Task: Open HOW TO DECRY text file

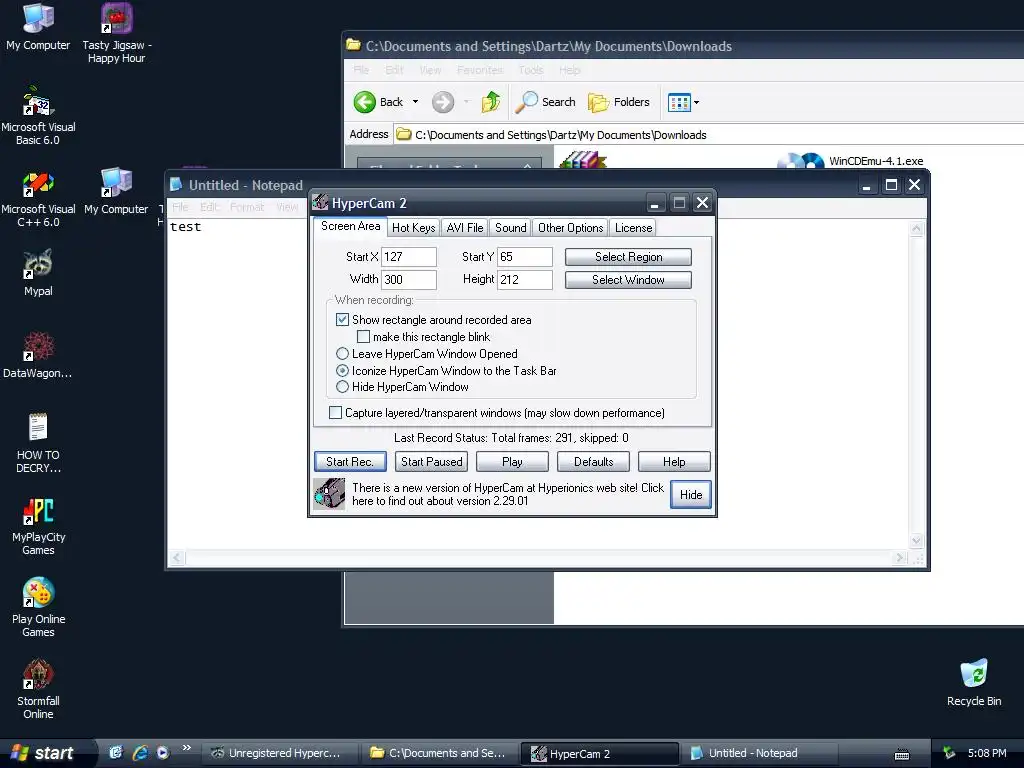Action: click(x=38, y=443)
